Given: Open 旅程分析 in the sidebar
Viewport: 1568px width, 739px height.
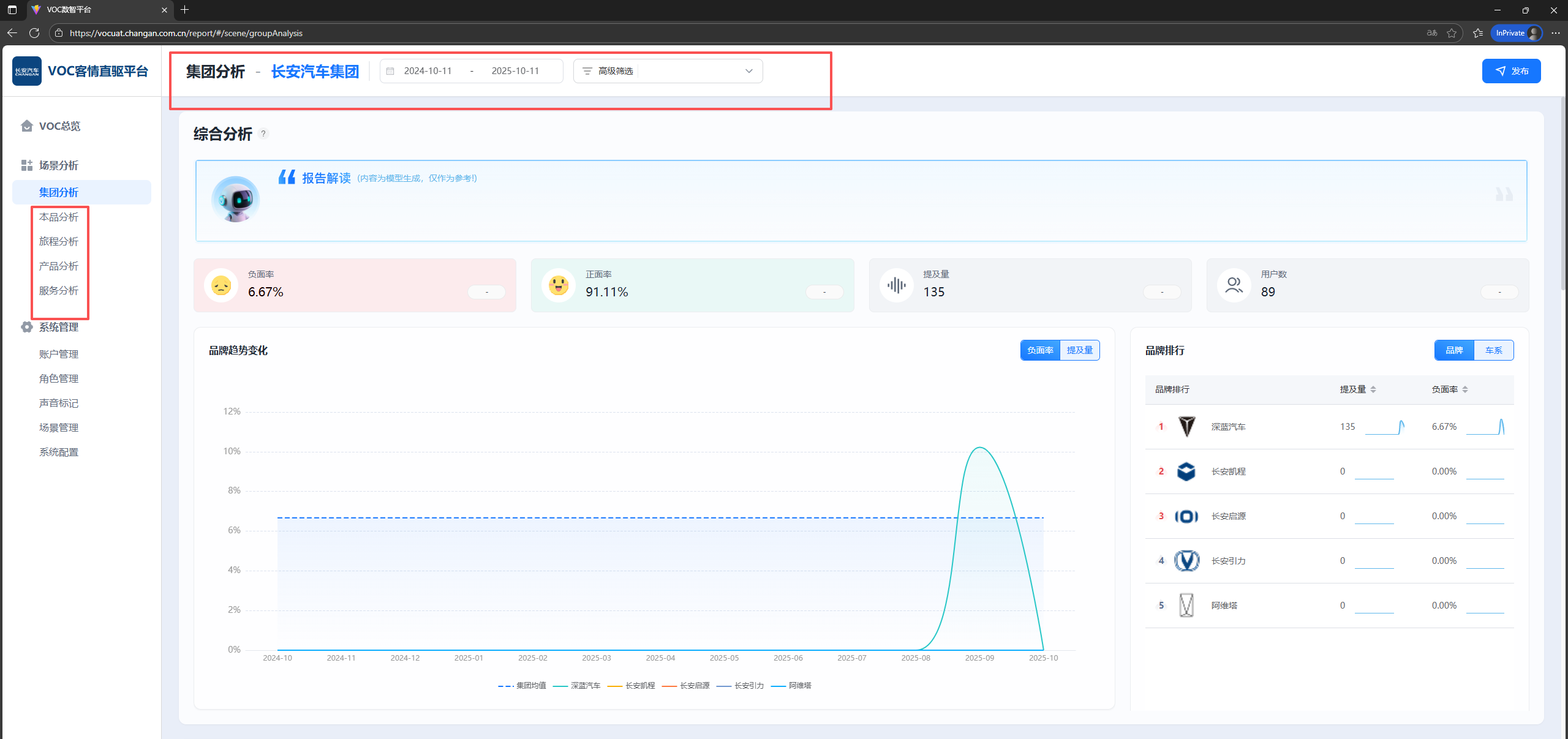Looking at the screenshot, I should pos(59,242).
